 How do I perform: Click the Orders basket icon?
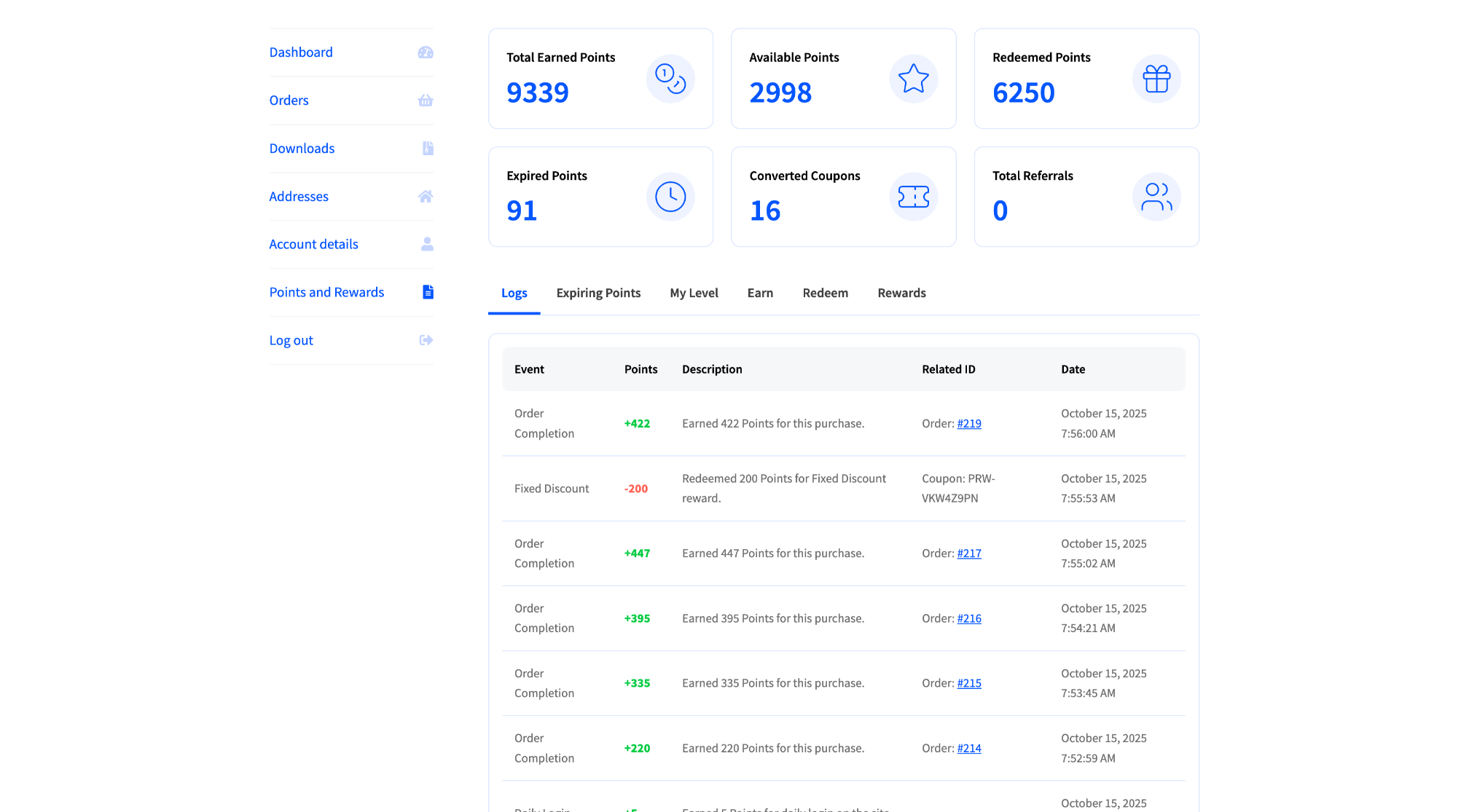coord(426,100)
